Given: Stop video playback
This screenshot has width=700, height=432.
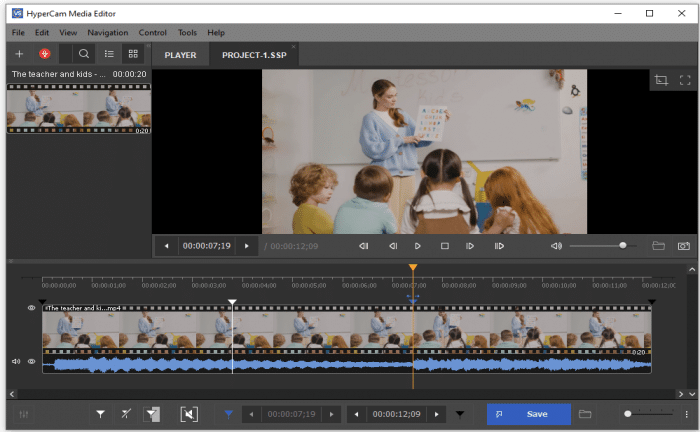Looking at the screenshot, I should click(445, 246).
